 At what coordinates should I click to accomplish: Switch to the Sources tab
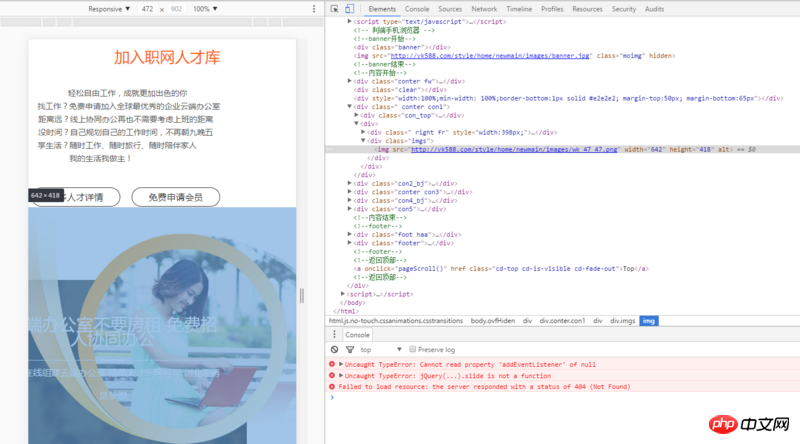(x=450, y=8)
